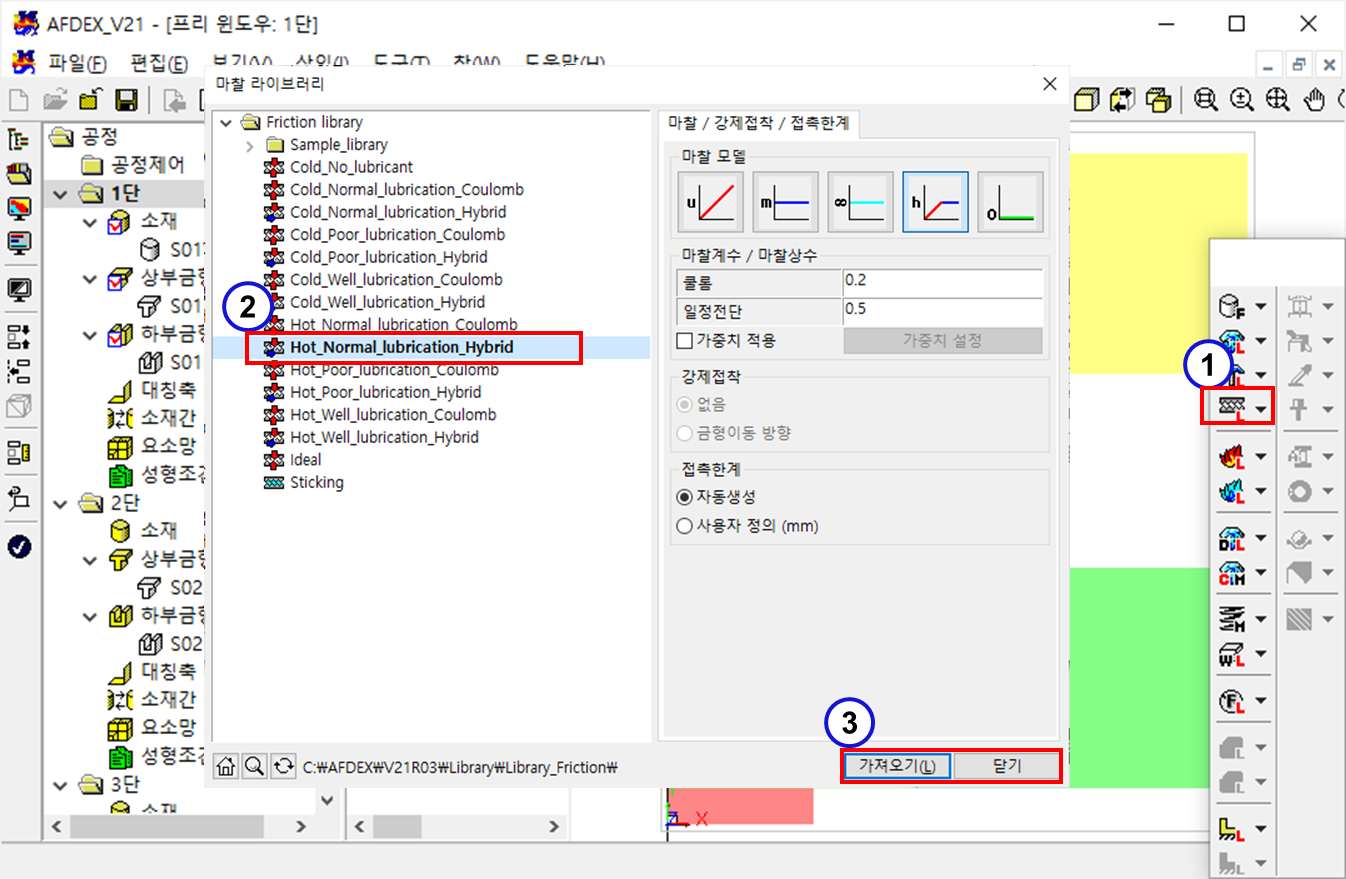Expand the Sample_library folder
The height and width of the screenshot is (879, 1346).
coord(250,145)
